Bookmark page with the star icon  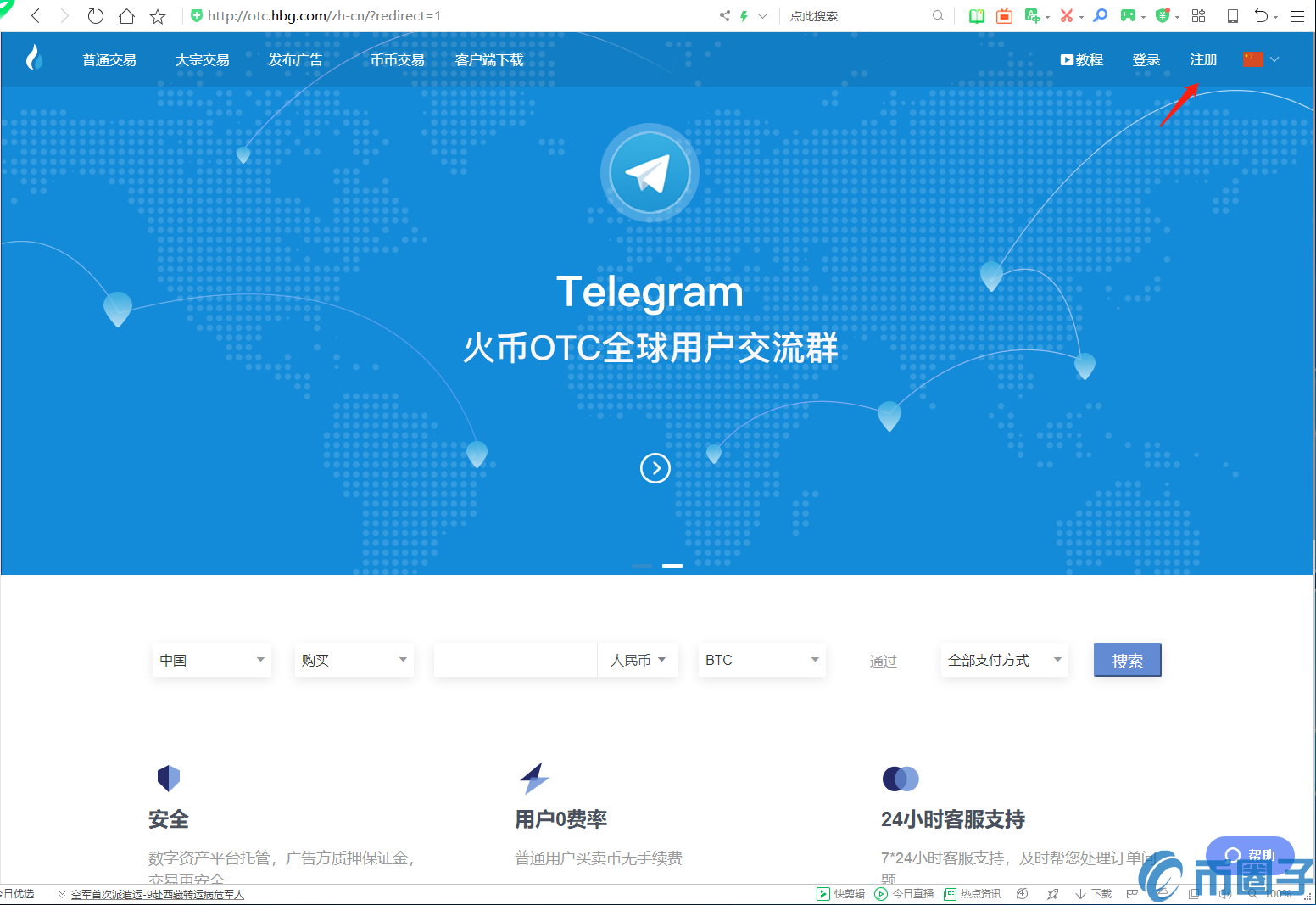(158, 16)
